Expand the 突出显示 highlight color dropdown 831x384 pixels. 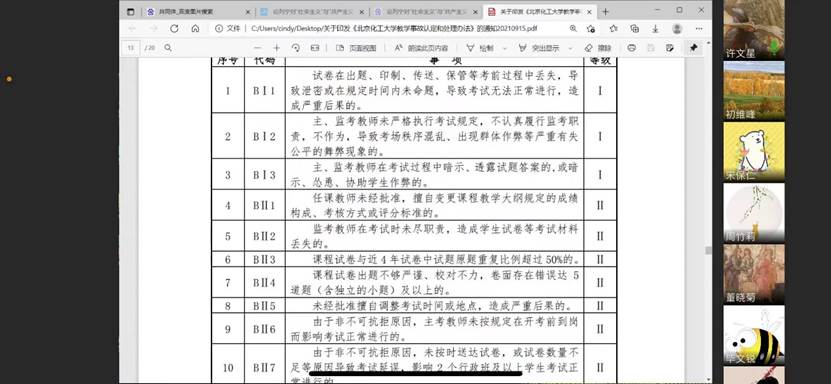[570, 48]
